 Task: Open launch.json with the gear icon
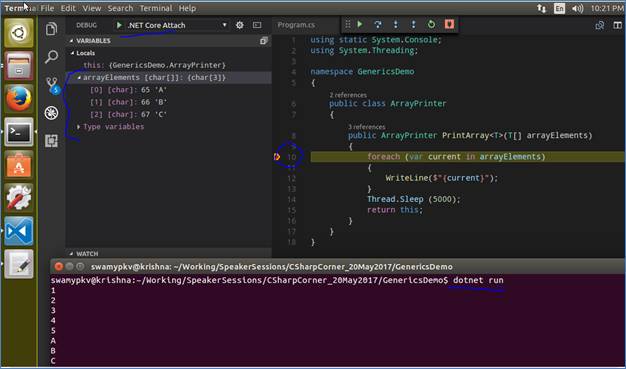[240, 25]
